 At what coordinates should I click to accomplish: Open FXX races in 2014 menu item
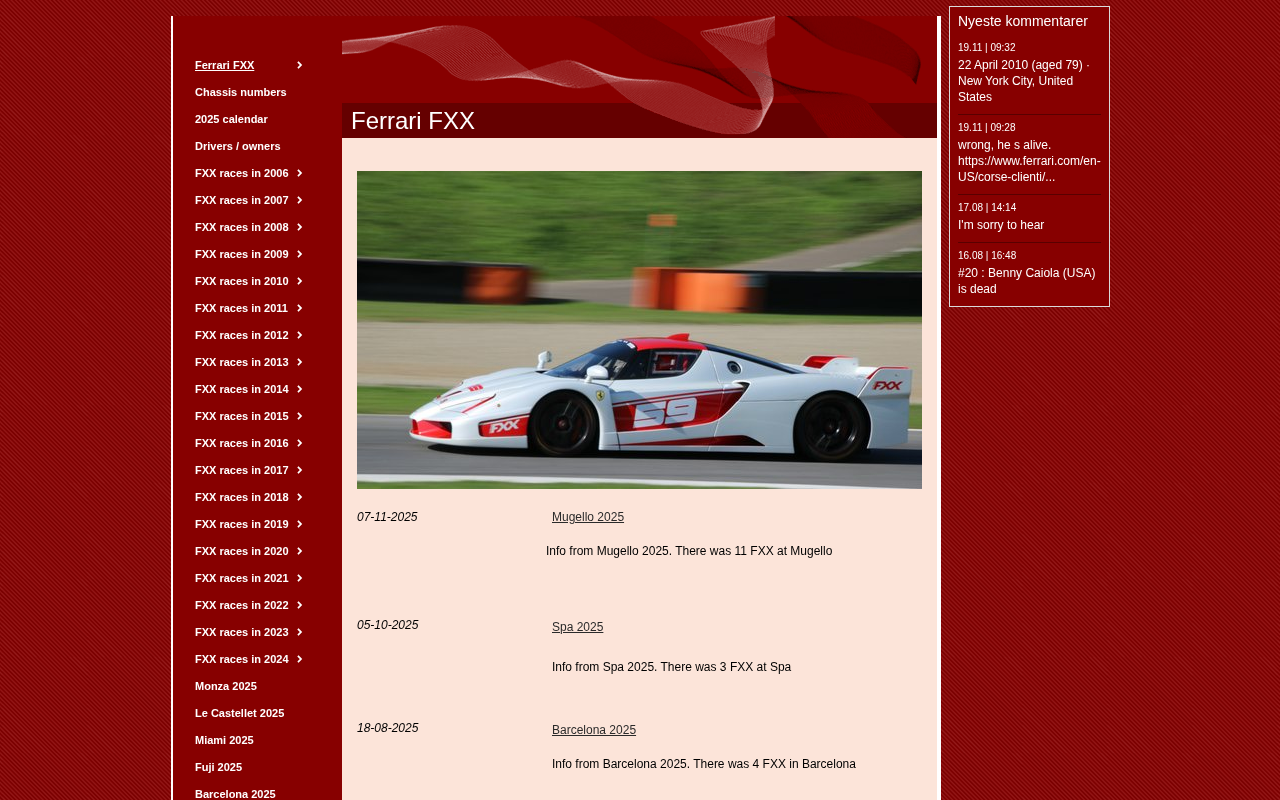tap(241, 389)
